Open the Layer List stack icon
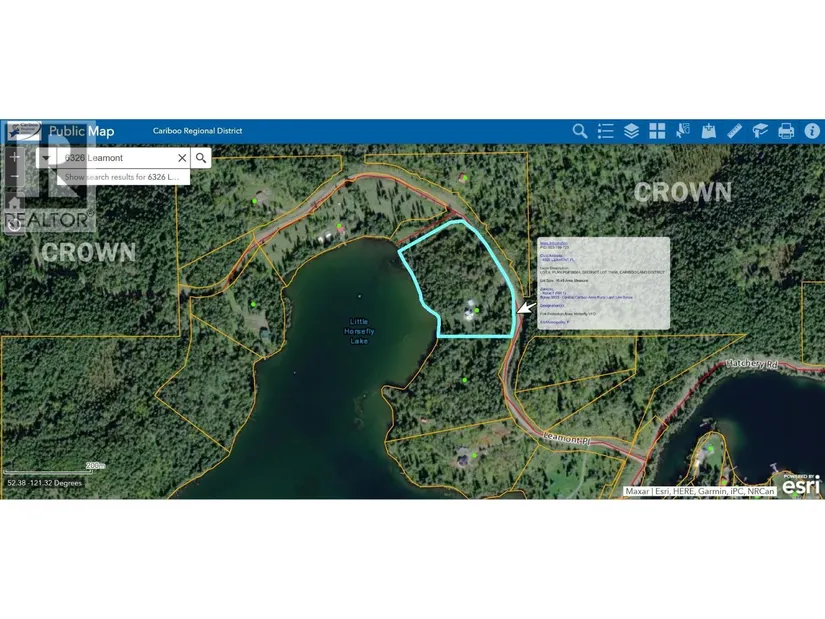The width and height of the screenshot is (825, 619). [631, 131]
